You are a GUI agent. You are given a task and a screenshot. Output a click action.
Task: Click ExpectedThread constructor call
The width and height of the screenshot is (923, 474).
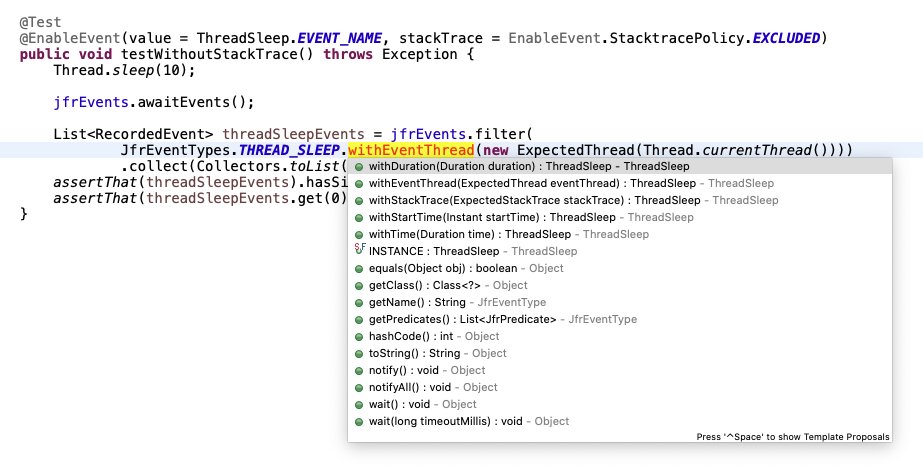pyautogui.click(x=576, y=150)
